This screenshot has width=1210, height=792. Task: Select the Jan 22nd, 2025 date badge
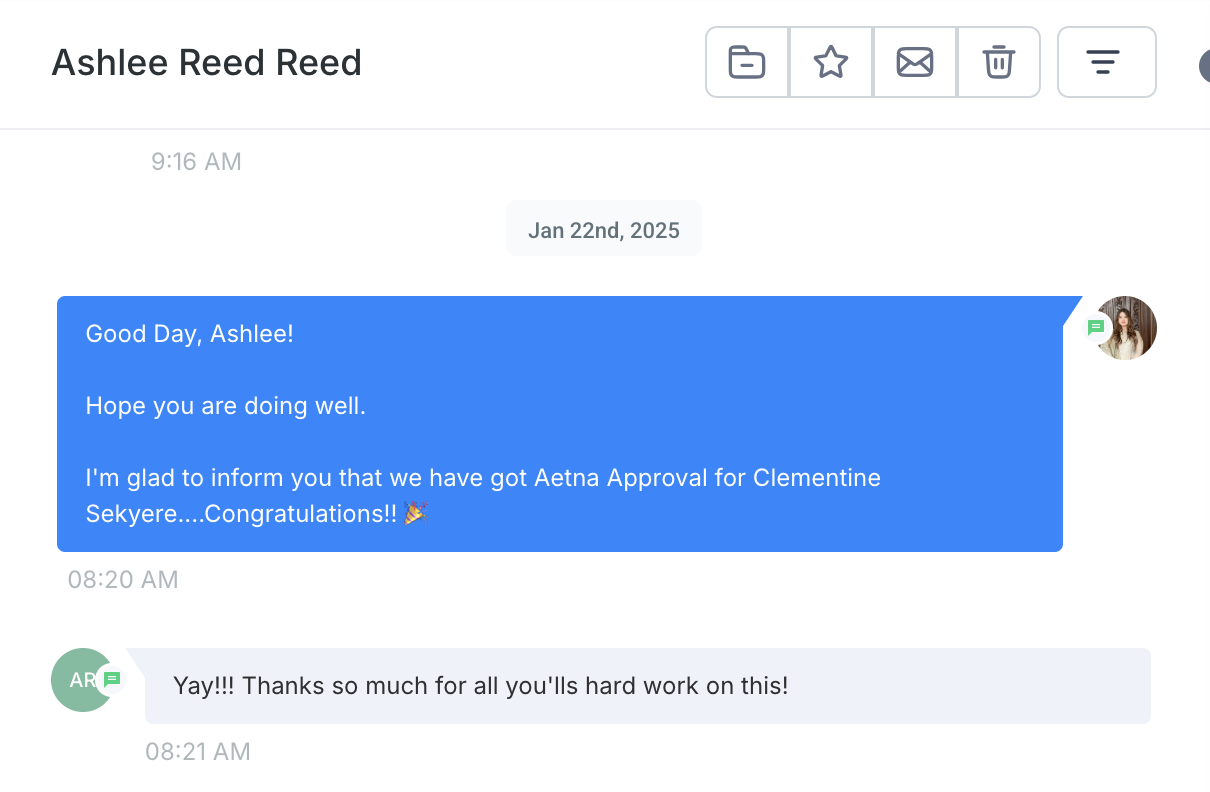603,230
